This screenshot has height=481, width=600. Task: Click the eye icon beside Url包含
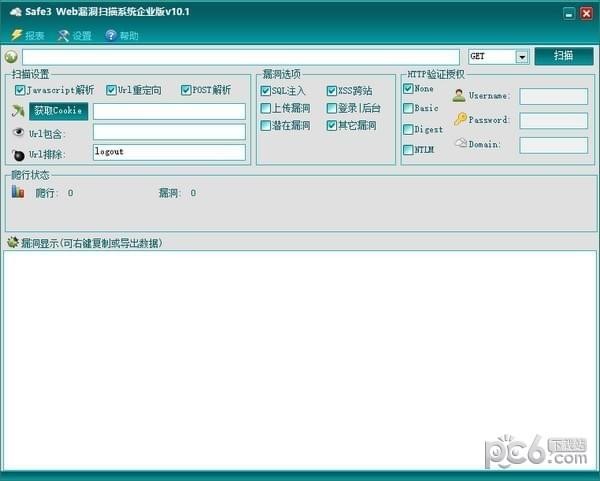tap(18, 132)
